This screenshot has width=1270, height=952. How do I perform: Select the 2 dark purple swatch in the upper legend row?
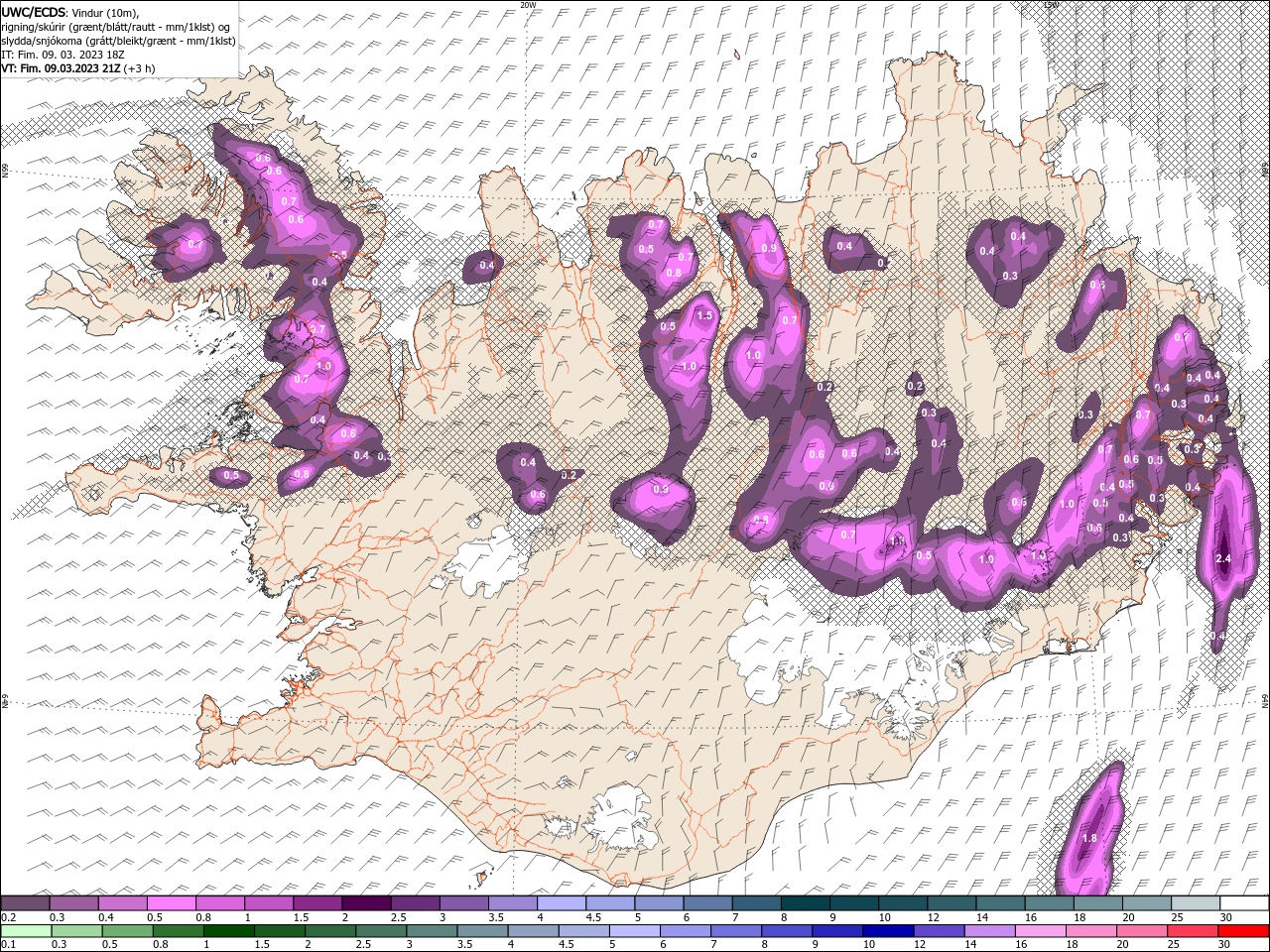click(366, 903)
